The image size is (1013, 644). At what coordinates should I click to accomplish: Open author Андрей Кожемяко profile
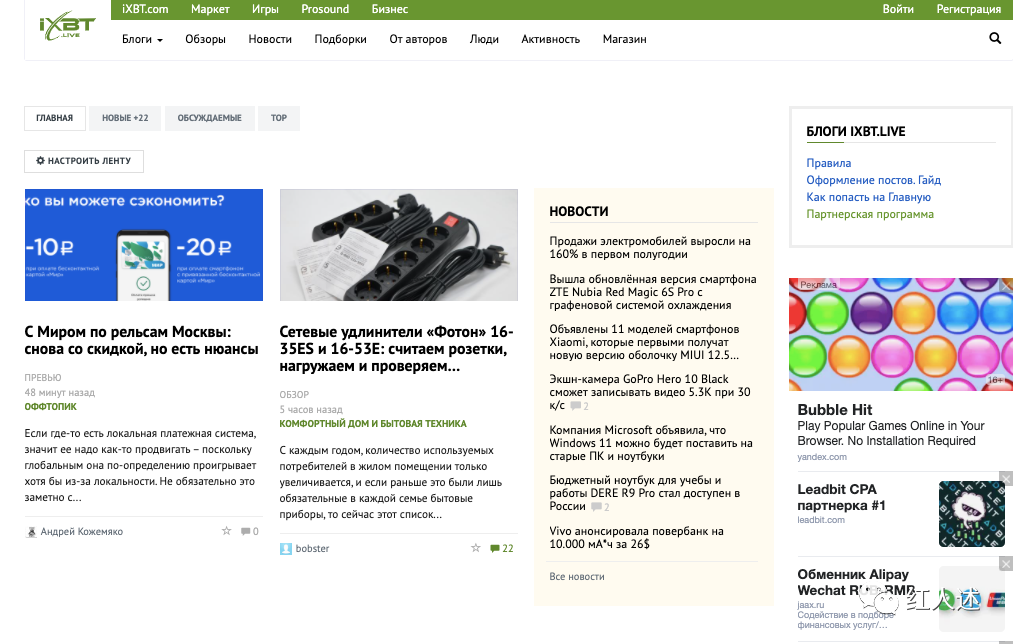pos(81,532)
